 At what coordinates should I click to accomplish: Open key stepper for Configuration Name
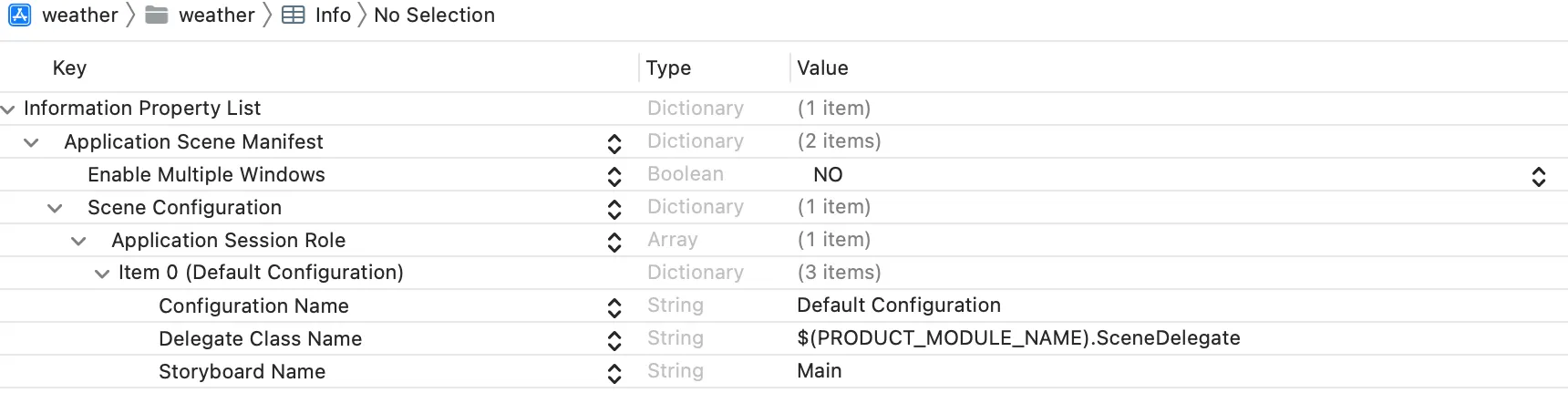(614, 307)
